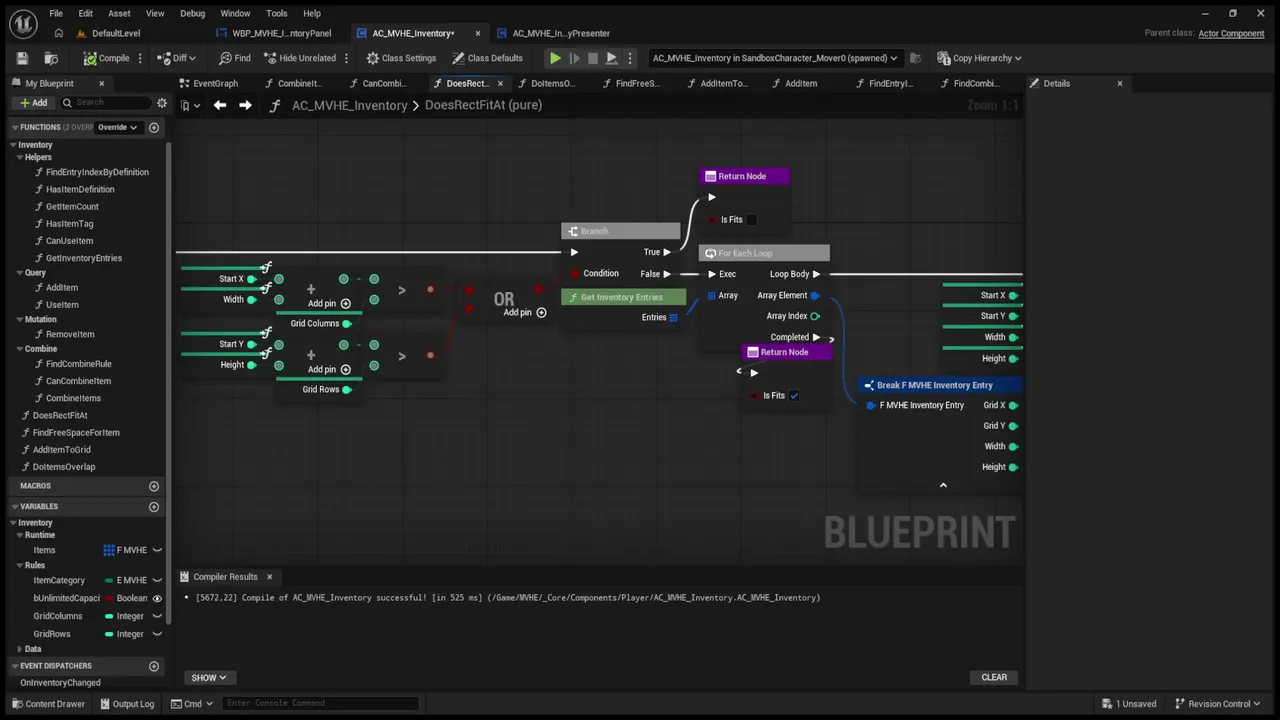The height and width of the screenshot is (720, 1280).
Task: Open function Override dropdown
Action: click(x=117, y=127)
